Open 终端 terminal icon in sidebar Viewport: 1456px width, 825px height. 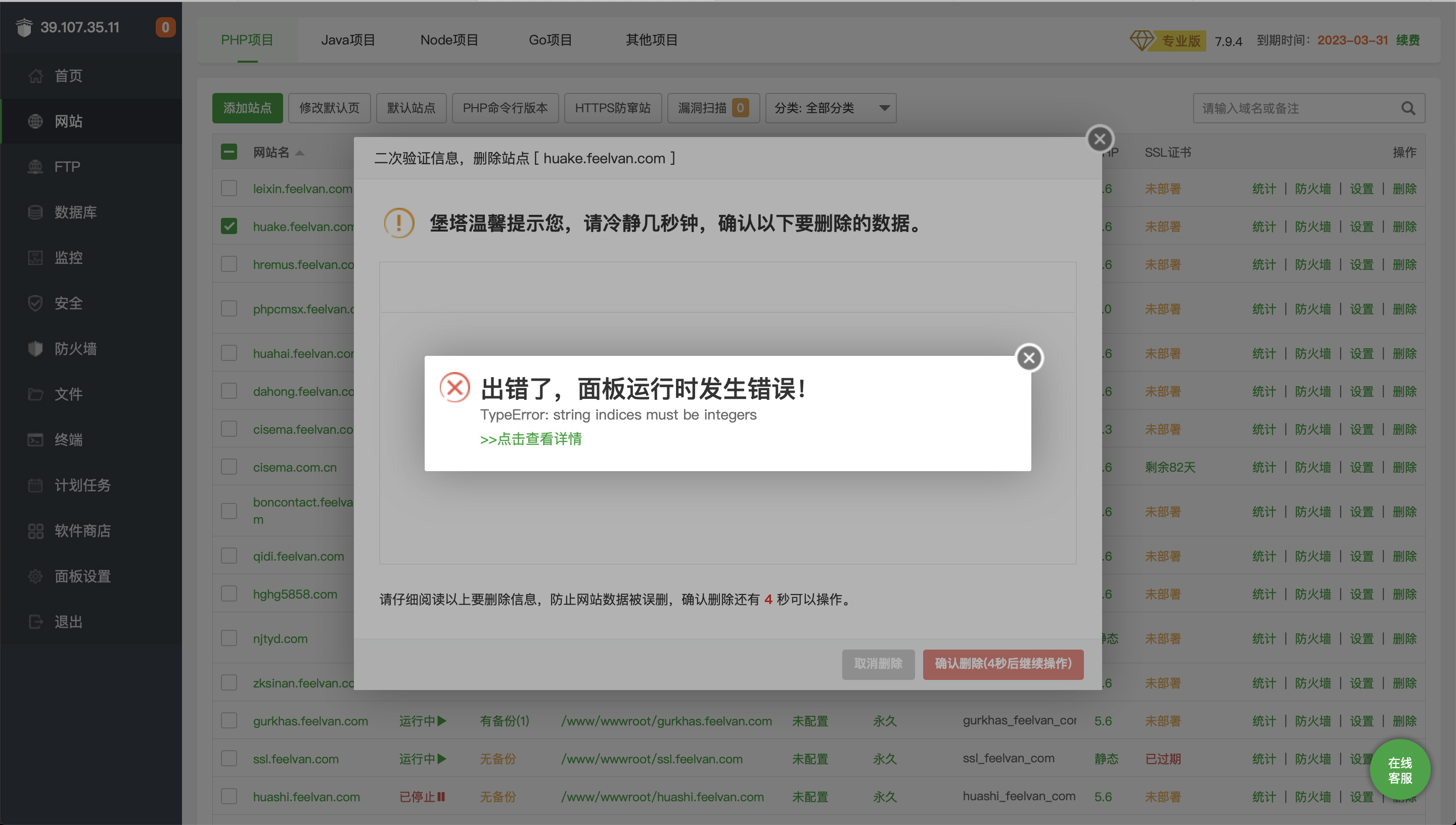35,440
